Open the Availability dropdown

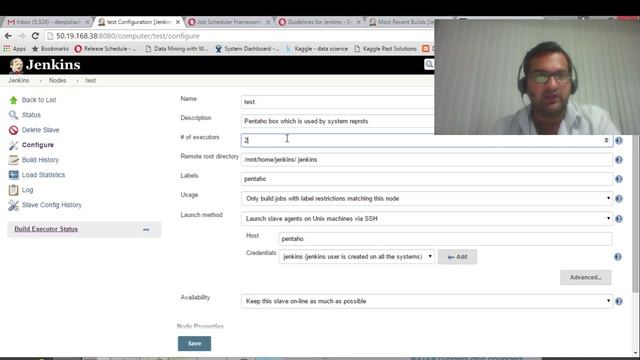tap(427, 301)
